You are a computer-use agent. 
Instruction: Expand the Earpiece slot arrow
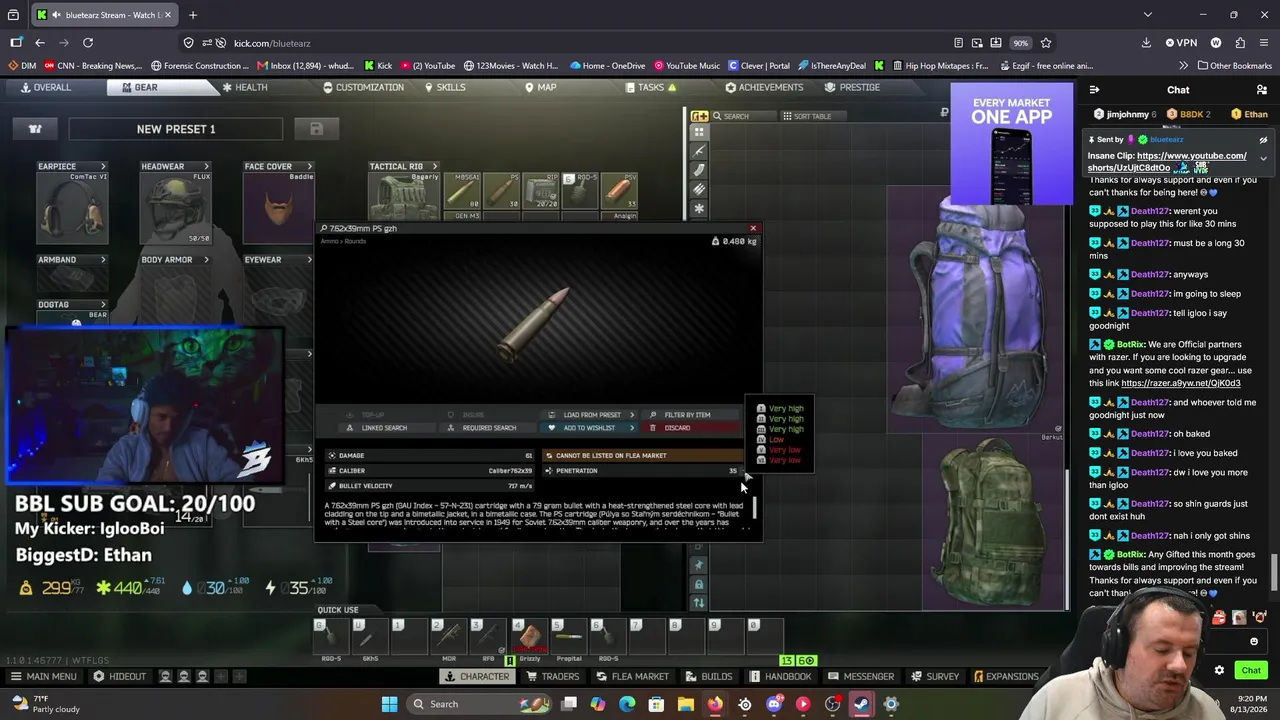pos(102,167)
